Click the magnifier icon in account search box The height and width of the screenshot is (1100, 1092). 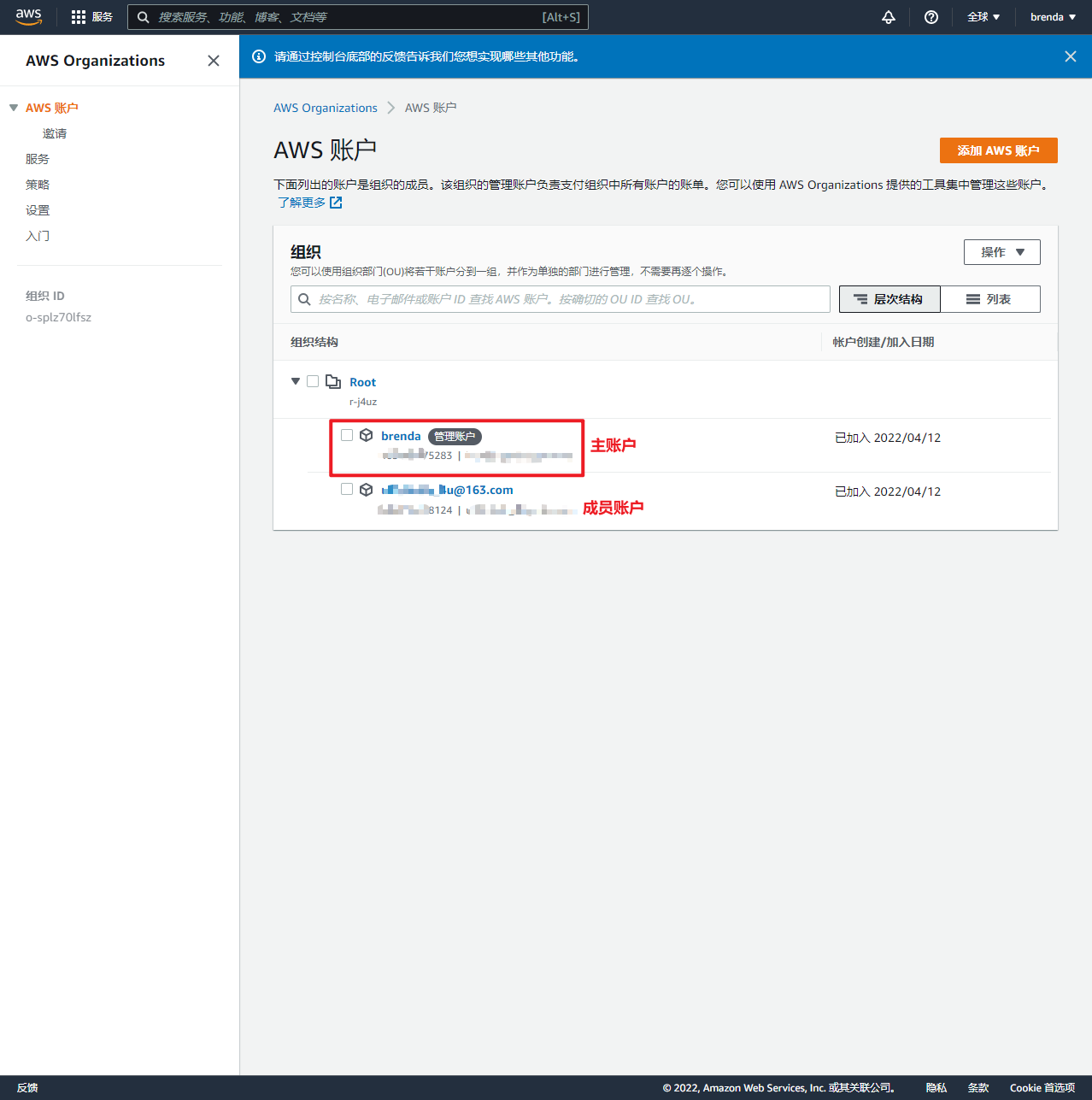pyautogui.click(x=304, y=299)
